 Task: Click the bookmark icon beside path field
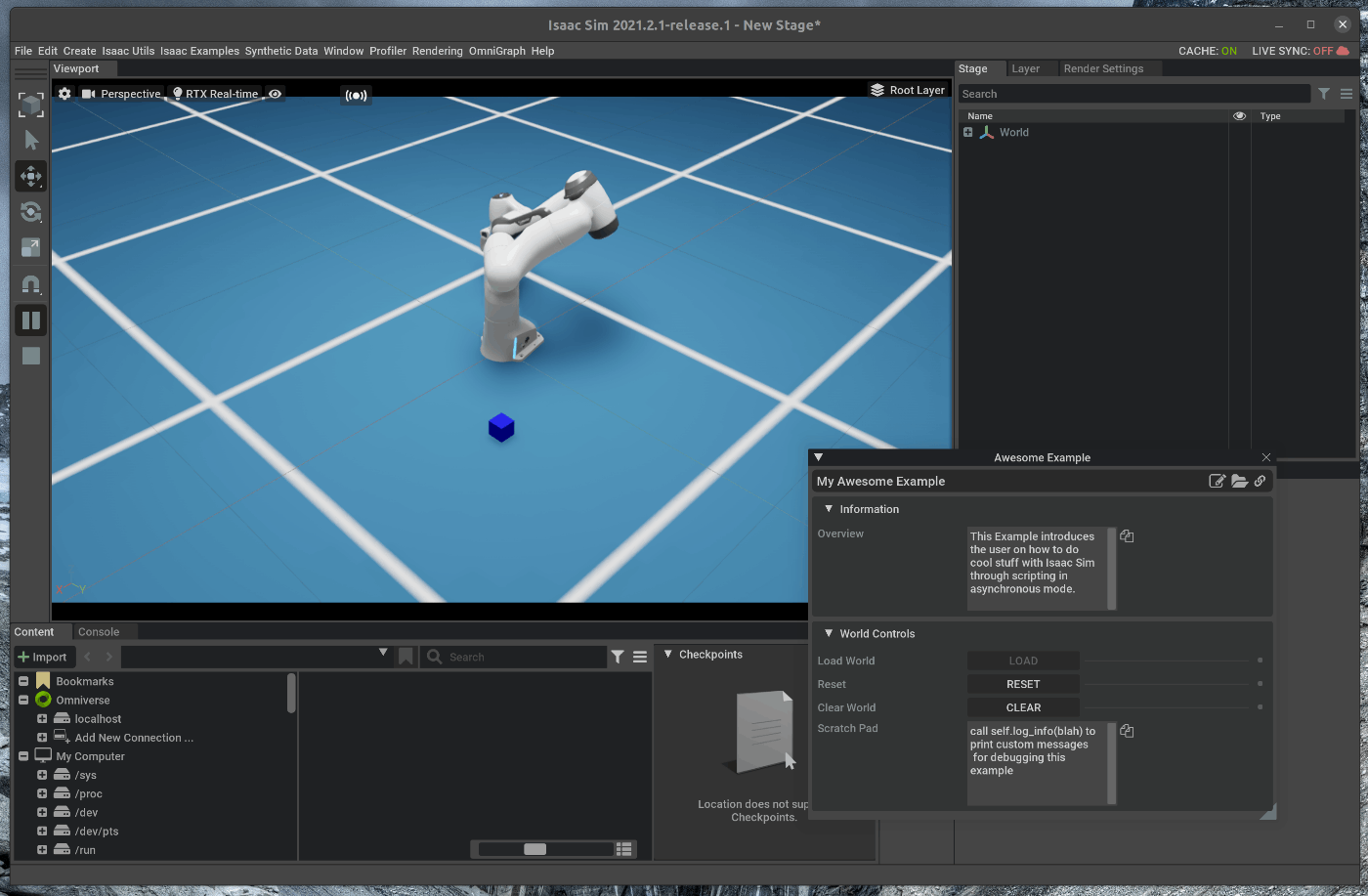coord(406,657)
